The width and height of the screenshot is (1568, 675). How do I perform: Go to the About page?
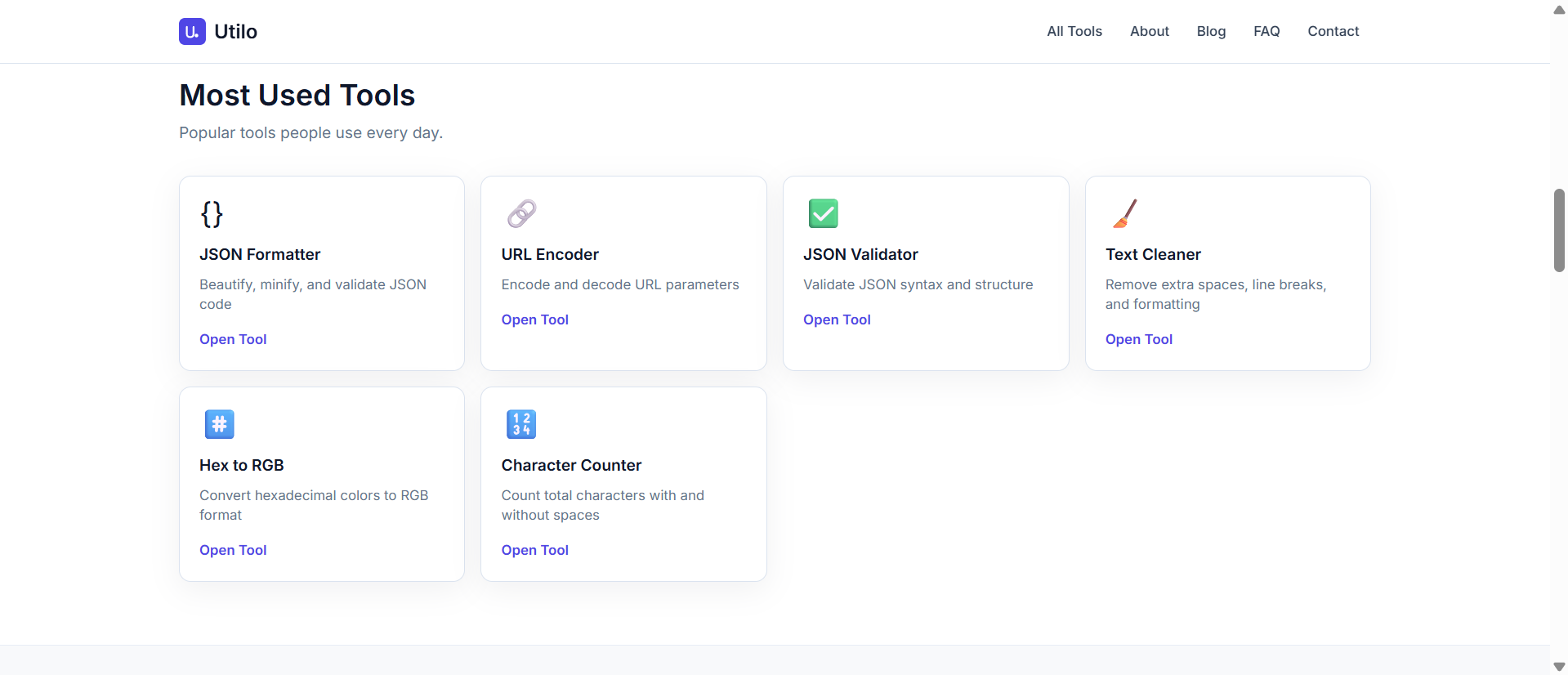coord(1150,31)
